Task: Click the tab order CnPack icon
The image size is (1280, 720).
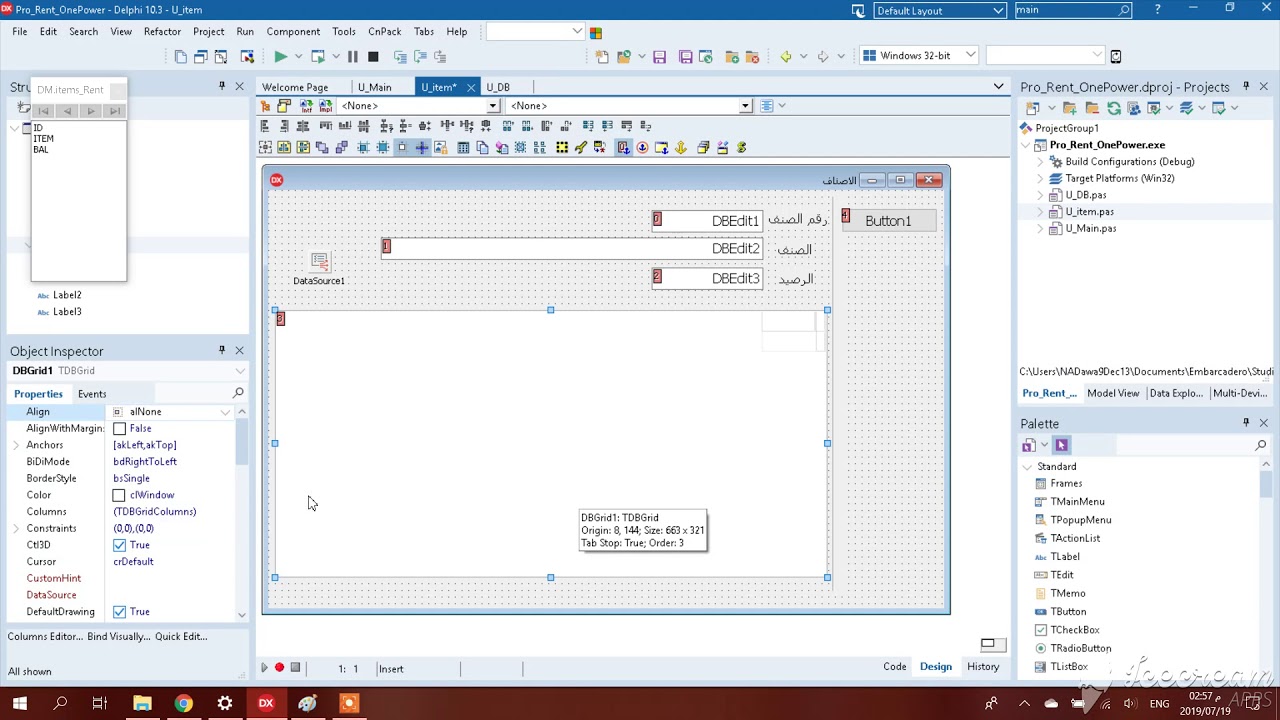Action: pos(623,147)
